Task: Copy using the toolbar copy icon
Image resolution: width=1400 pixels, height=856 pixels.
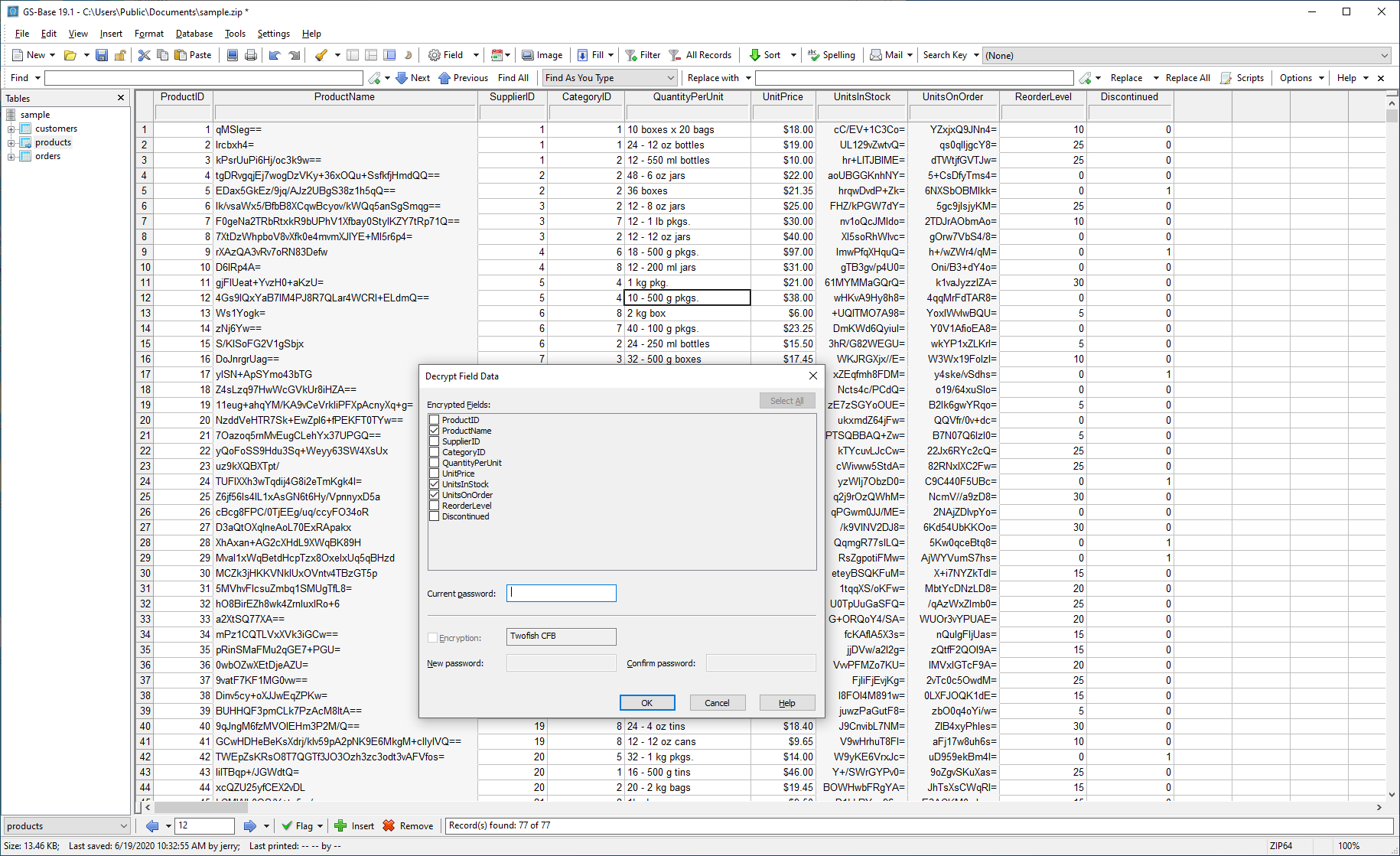Action: coord(162,55)
